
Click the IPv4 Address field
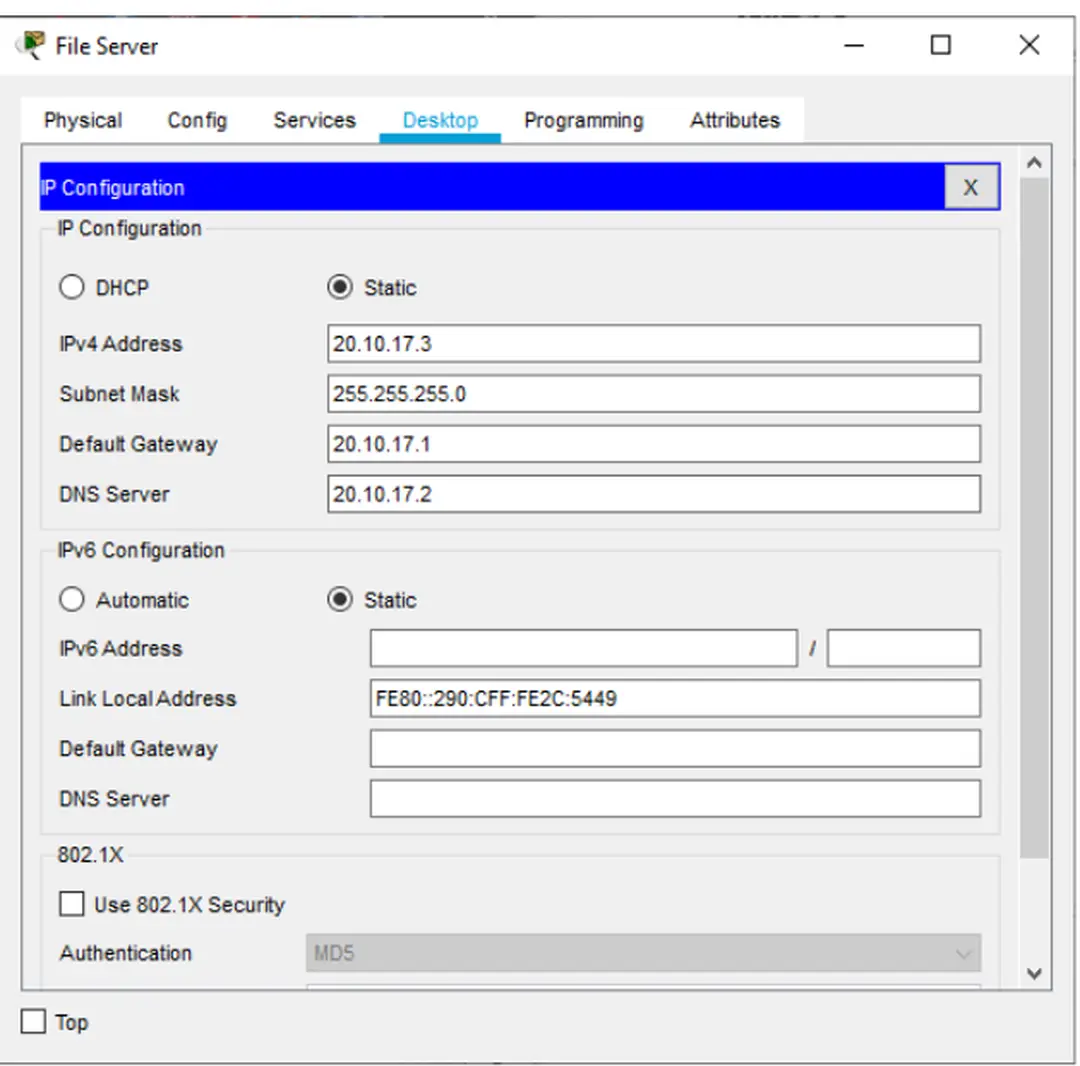coord(653,344)
